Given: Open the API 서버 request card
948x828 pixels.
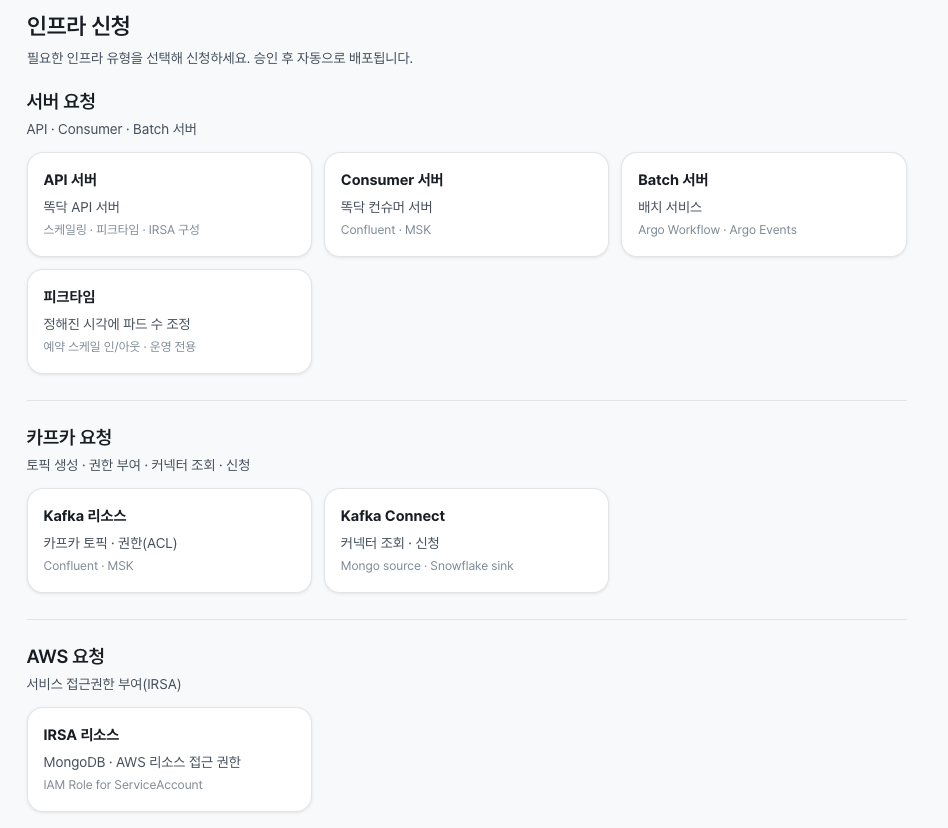Looking at the screenshot, I should point(169,204).
